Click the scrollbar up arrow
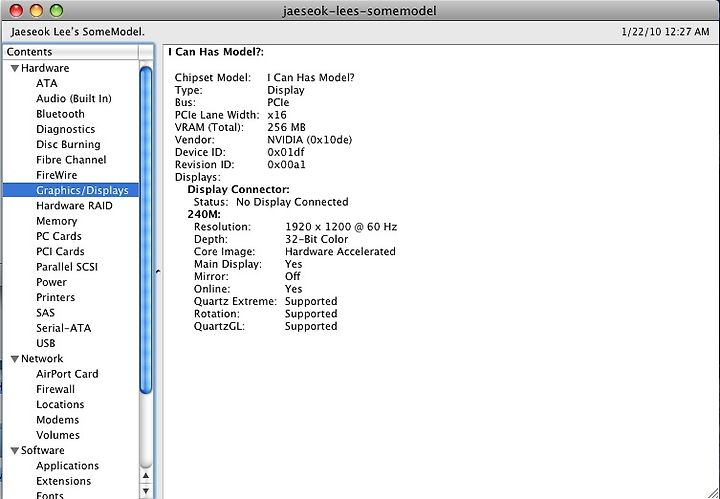Viewport: 720px width, 499px height. point(146,476)
